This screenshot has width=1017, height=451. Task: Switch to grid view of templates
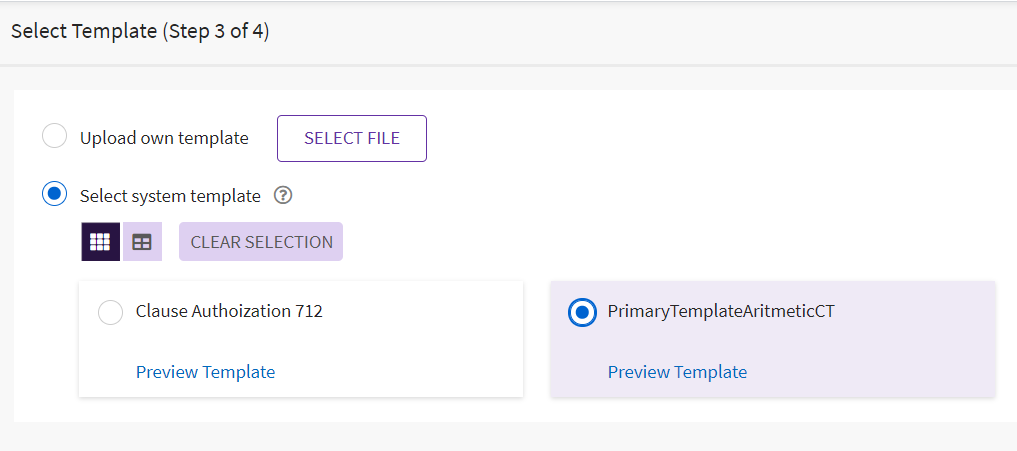(x=100, y=242)
